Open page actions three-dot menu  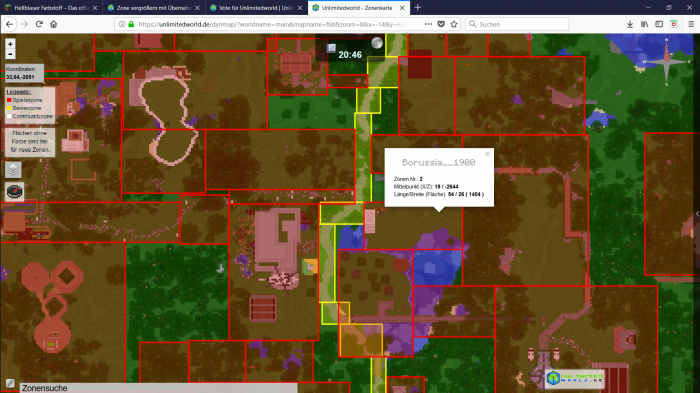(428, 24)
